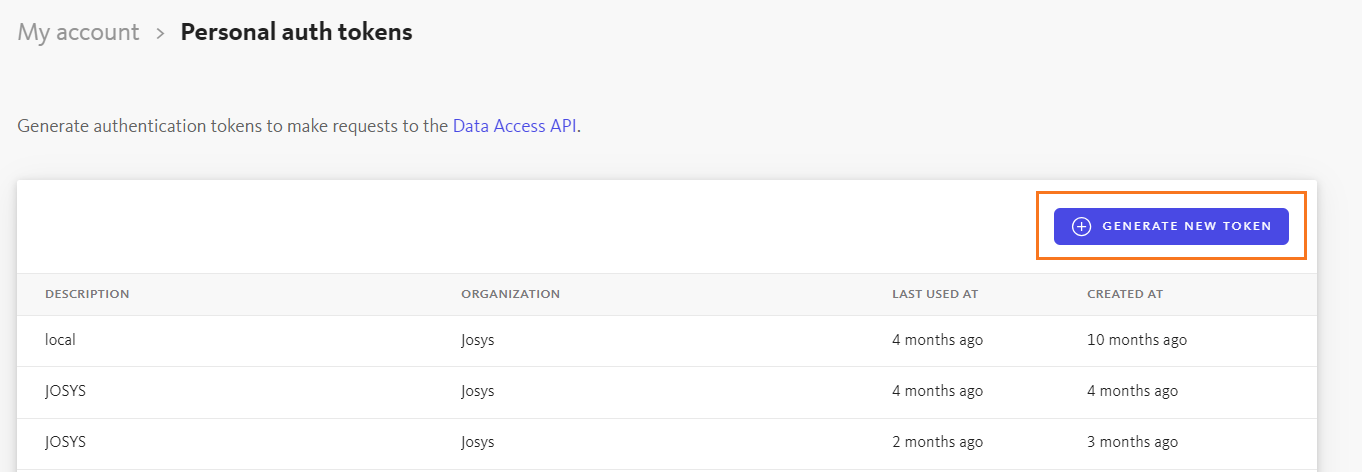Image resolution: width=1362 pixels, height=472 pixels.
Task: Click the plus icon in Generate New Token
Action: (1081, 226)
